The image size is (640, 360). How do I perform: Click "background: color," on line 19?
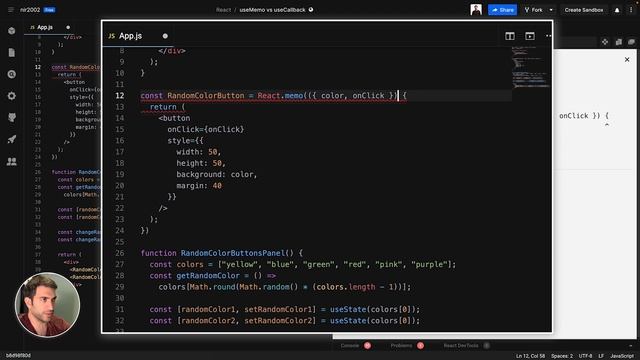click(217, 174)
